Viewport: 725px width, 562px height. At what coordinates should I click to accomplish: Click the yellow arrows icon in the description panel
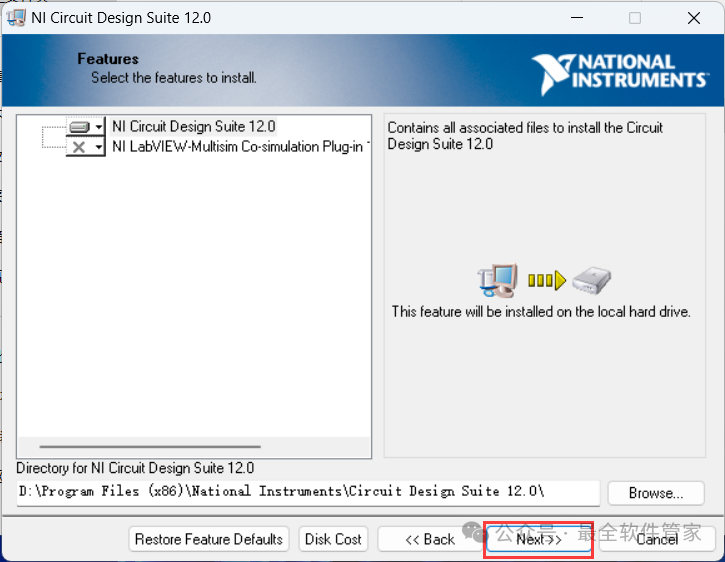(546, 280)
